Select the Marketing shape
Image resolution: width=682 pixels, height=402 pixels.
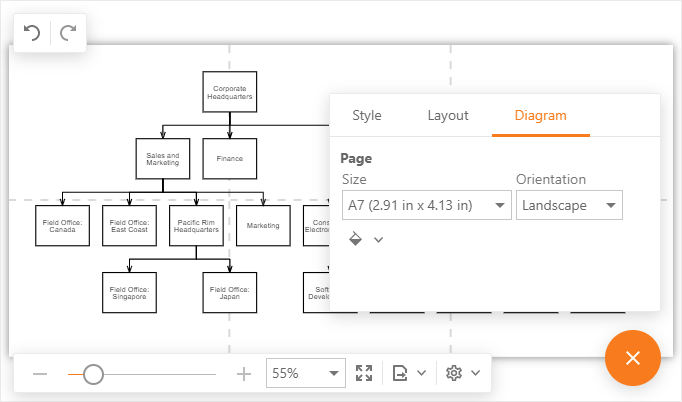click(263, 226)
